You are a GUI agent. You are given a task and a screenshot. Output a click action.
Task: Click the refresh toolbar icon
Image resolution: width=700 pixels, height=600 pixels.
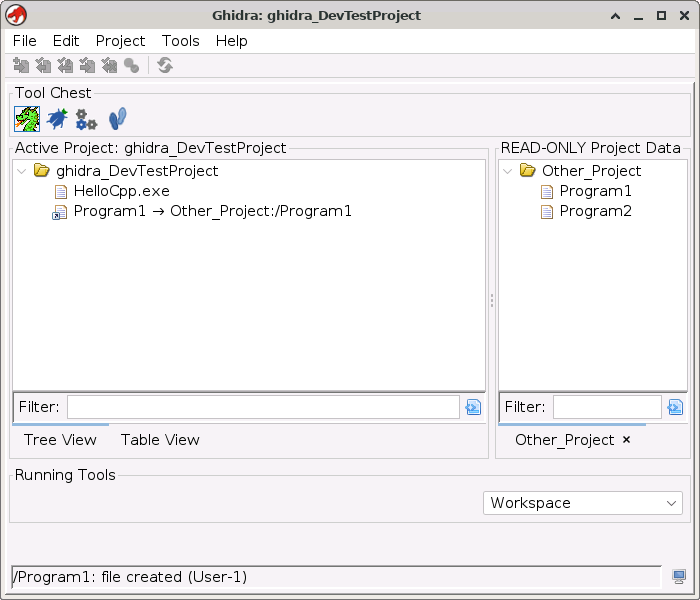[165, 66]
